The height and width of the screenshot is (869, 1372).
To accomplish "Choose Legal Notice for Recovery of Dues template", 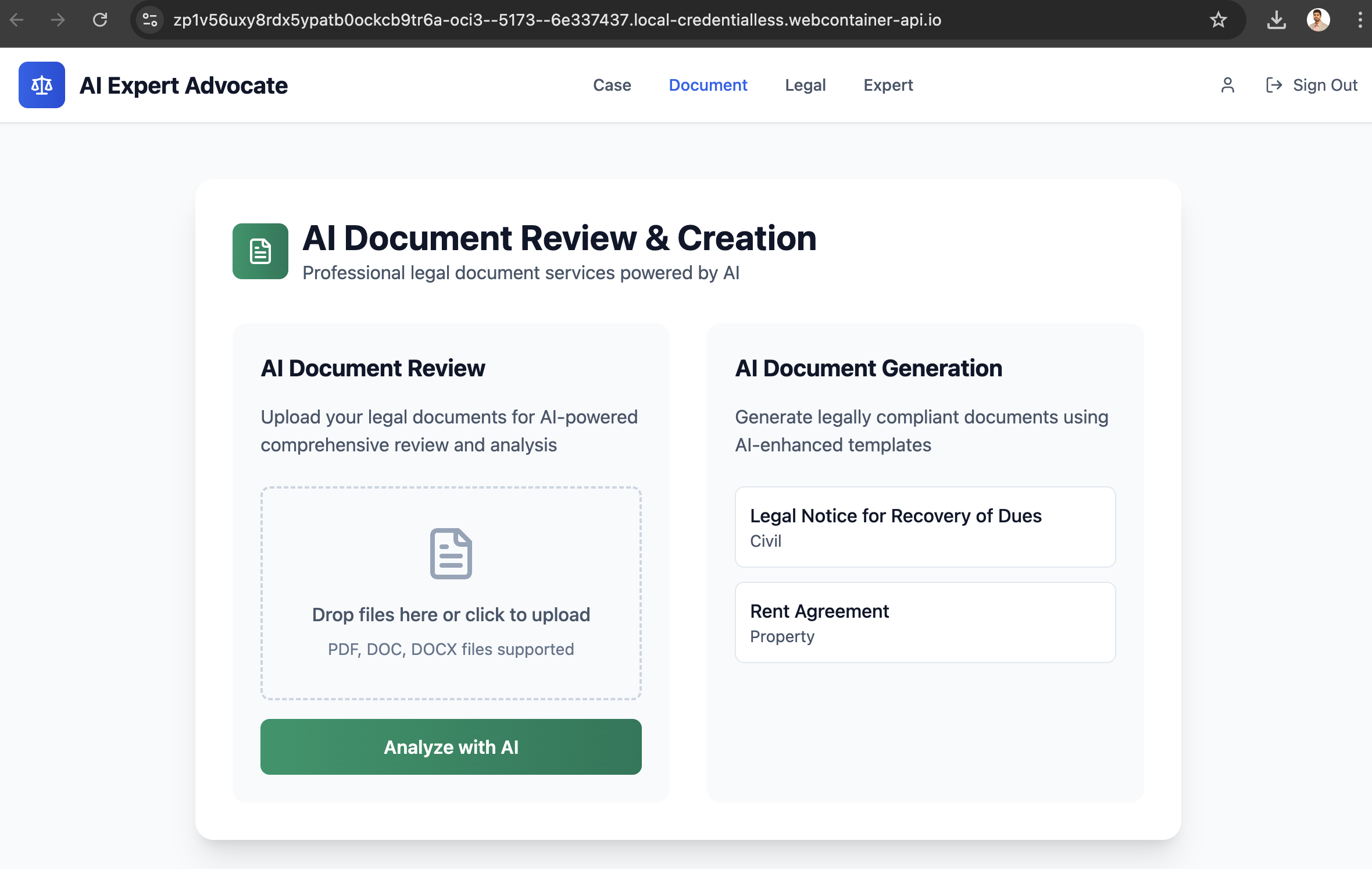I will [x=924, y=526].
